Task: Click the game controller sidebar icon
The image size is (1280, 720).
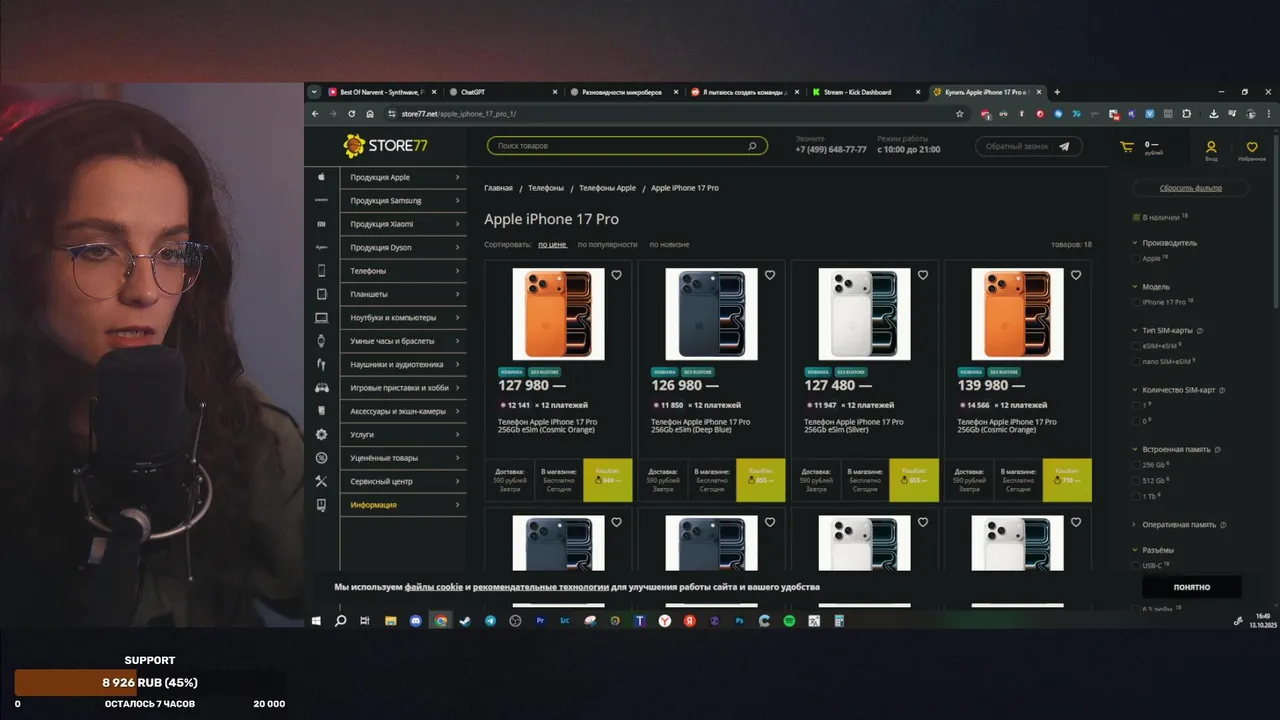Action: click(321, 388)
